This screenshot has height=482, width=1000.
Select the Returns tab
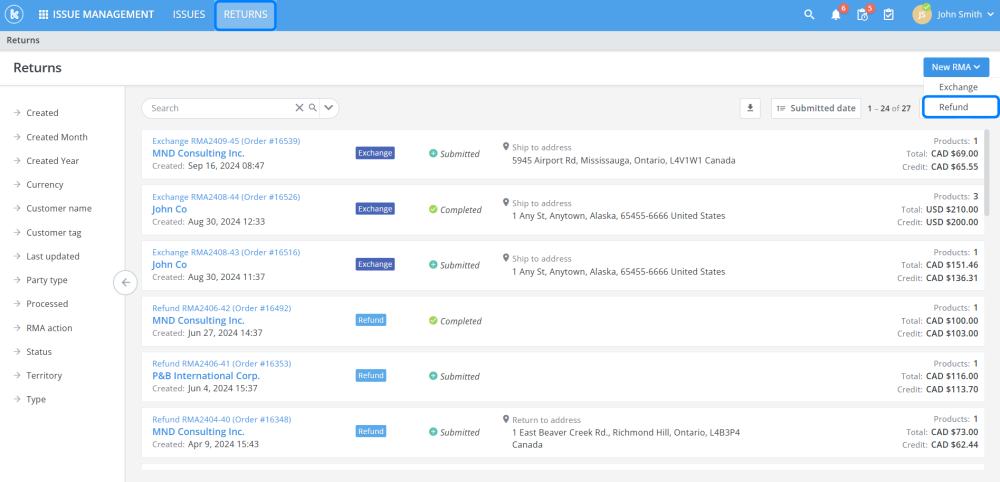click(246, 15)
